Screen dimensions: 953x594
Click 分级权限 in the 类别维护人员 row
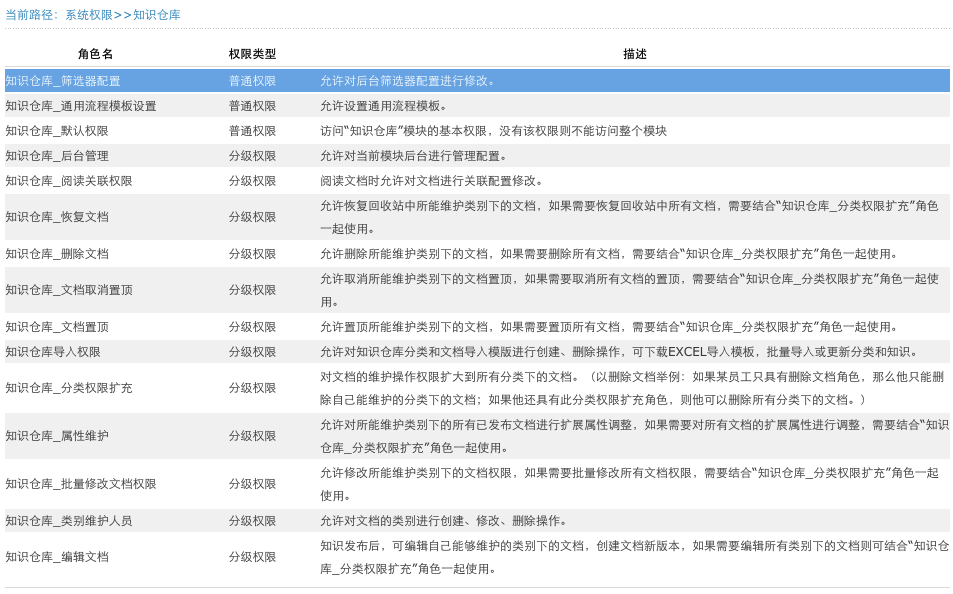coord(252,520)
